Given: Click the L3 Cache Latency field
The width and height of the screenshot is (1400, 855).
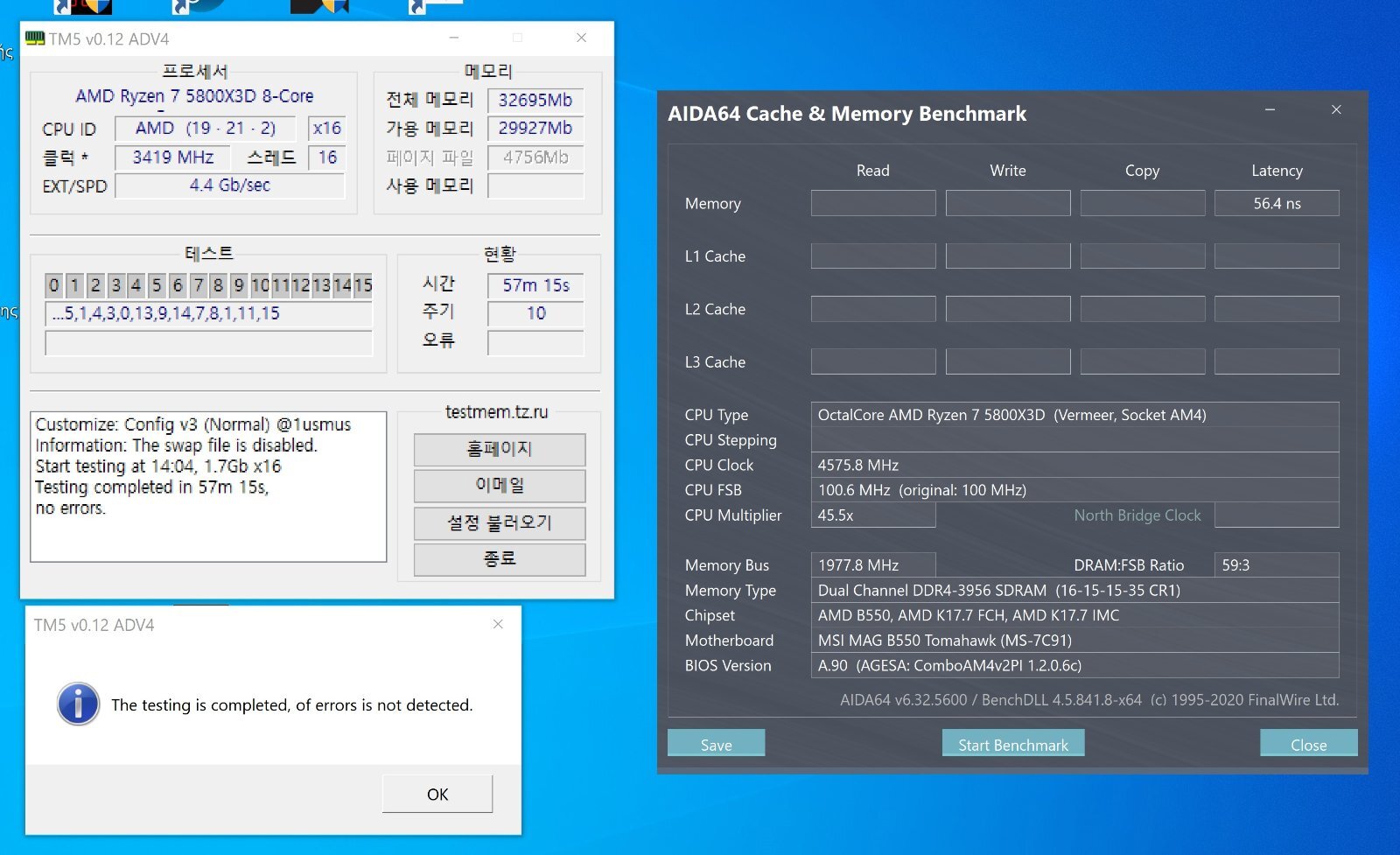Looking at the screenshot, I should click(x=1277, y=361).
